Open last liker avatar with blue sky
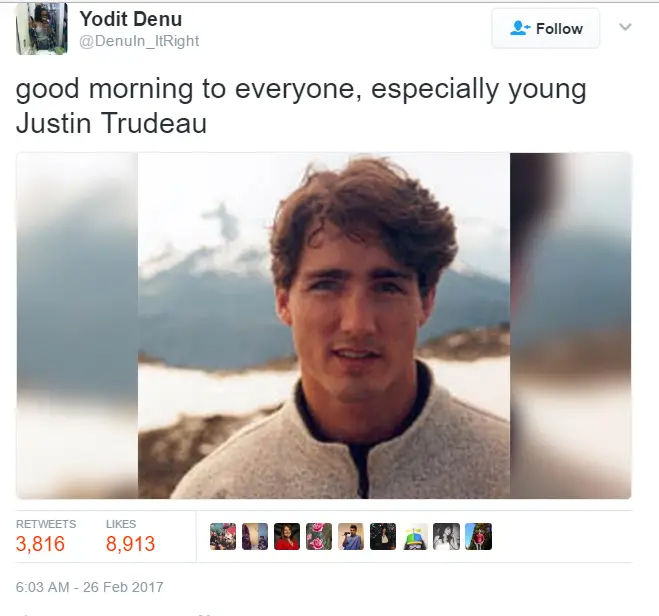 pos(479,536)
